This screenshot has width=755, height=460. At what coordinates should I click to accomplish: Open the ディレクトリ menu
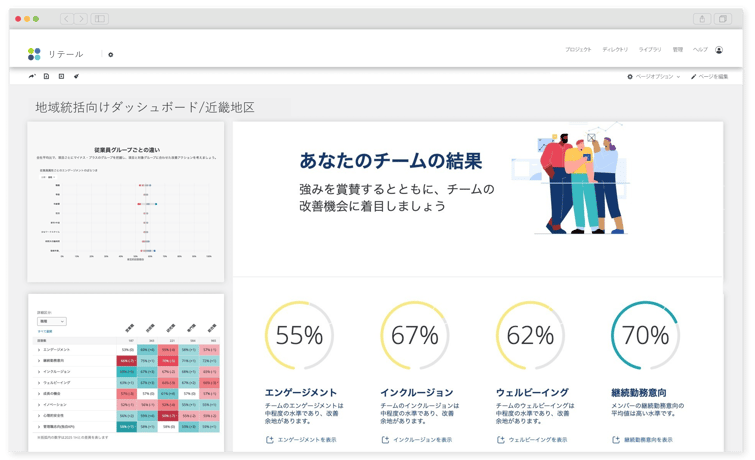point(615,50)
